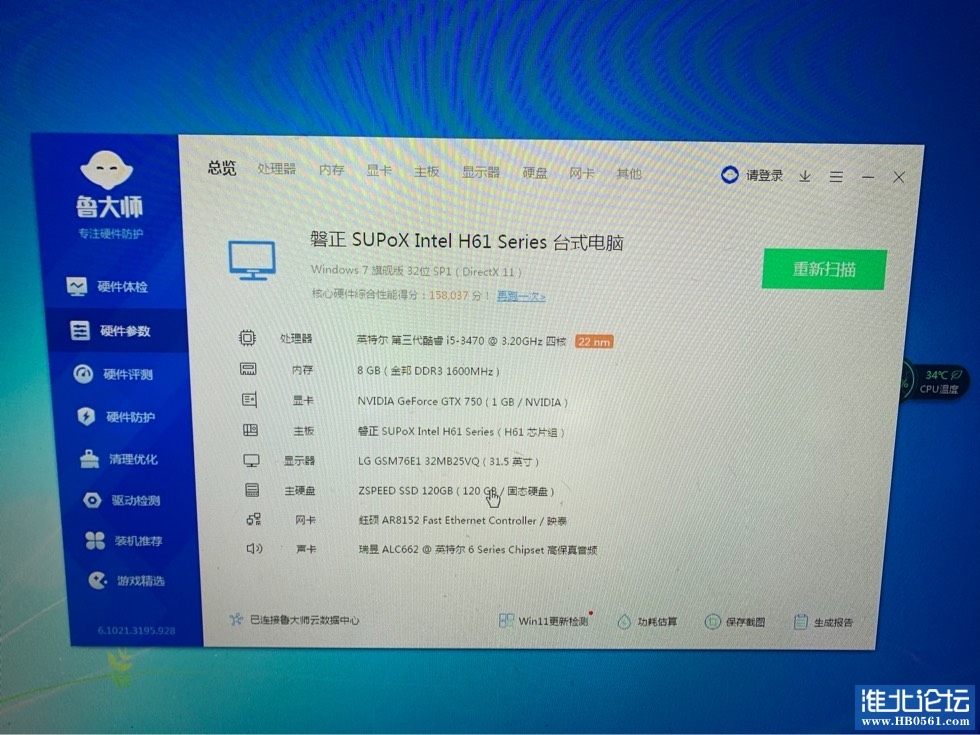Click the 显示器 monitor row icon
980x735 pixels.
[x=251, y=461]
